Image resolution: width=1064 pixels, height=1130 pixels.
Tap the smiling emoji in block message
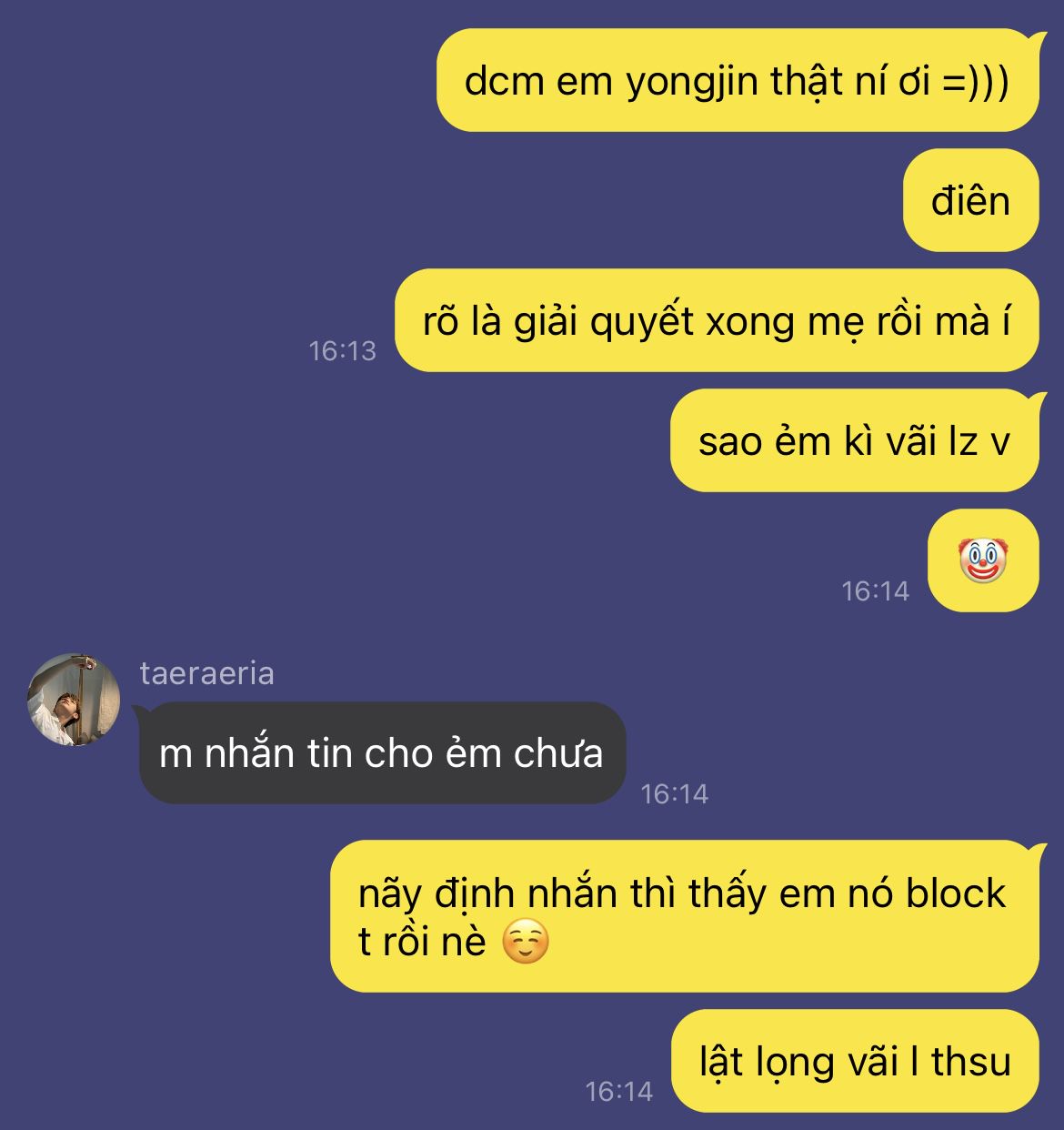[x=526, y=943]
